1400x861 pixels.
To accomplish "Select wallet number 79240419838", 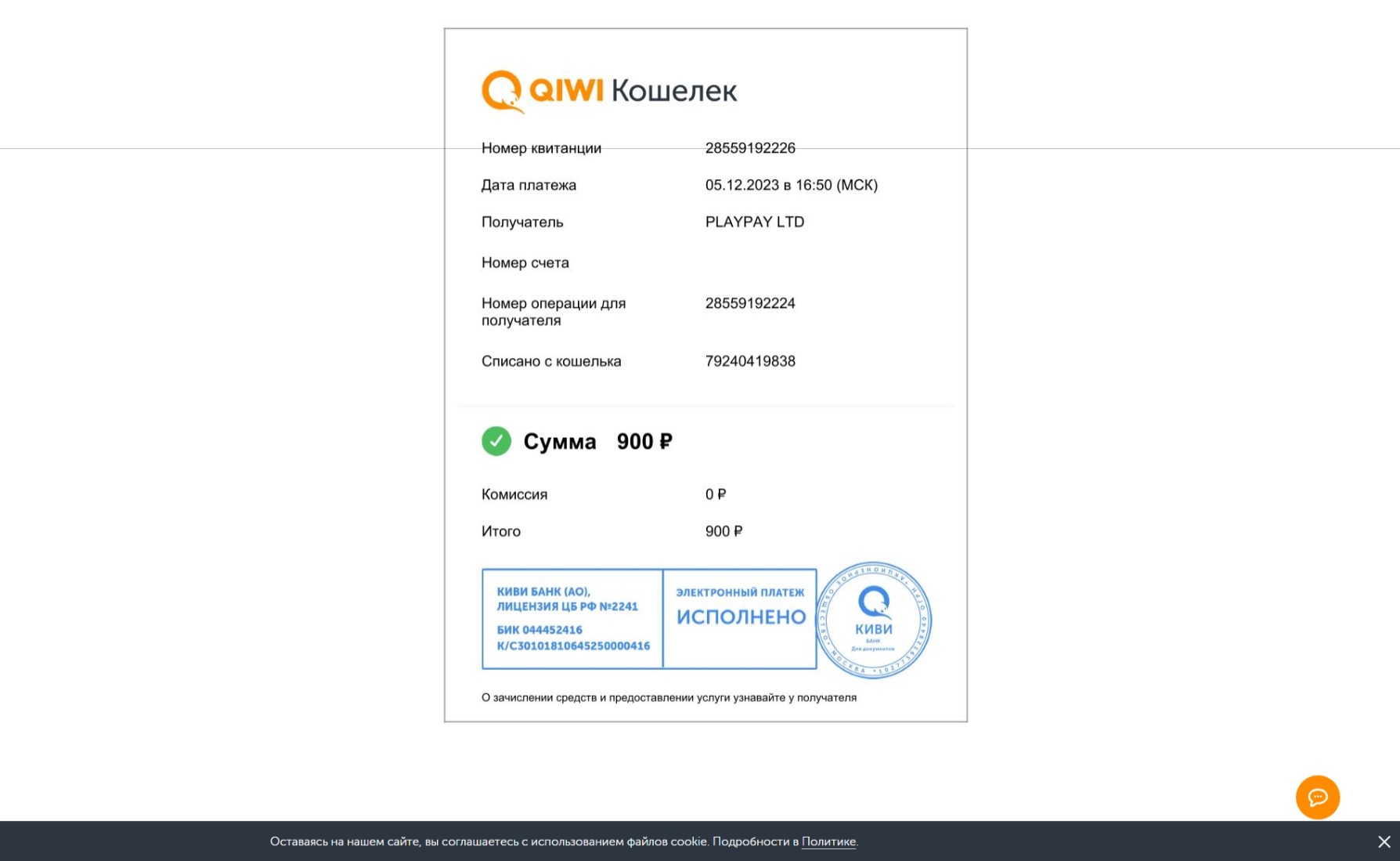I will coord(750,361).
